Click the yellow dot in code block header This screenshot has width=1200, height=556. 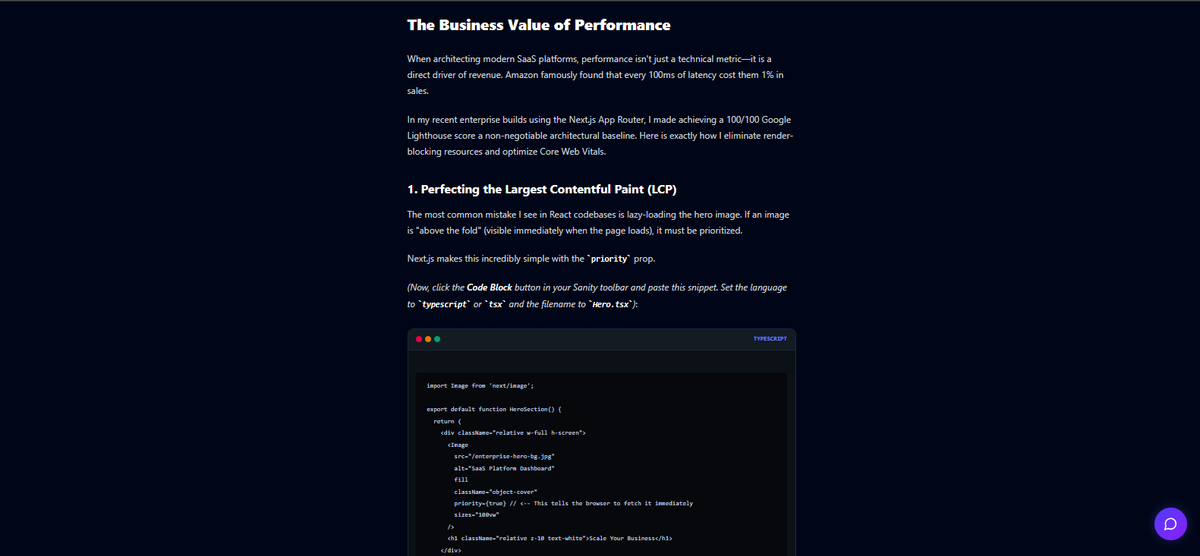428,339
